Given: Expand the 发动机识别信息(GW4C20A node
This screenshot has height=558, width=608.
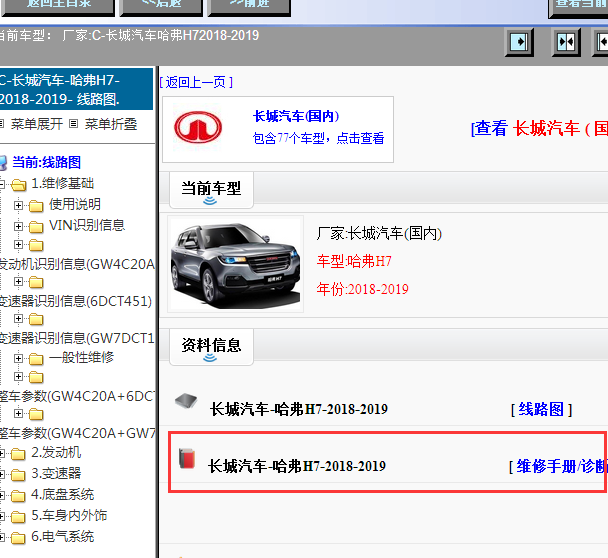Looking at the screenshot, I should coord(18,244).
